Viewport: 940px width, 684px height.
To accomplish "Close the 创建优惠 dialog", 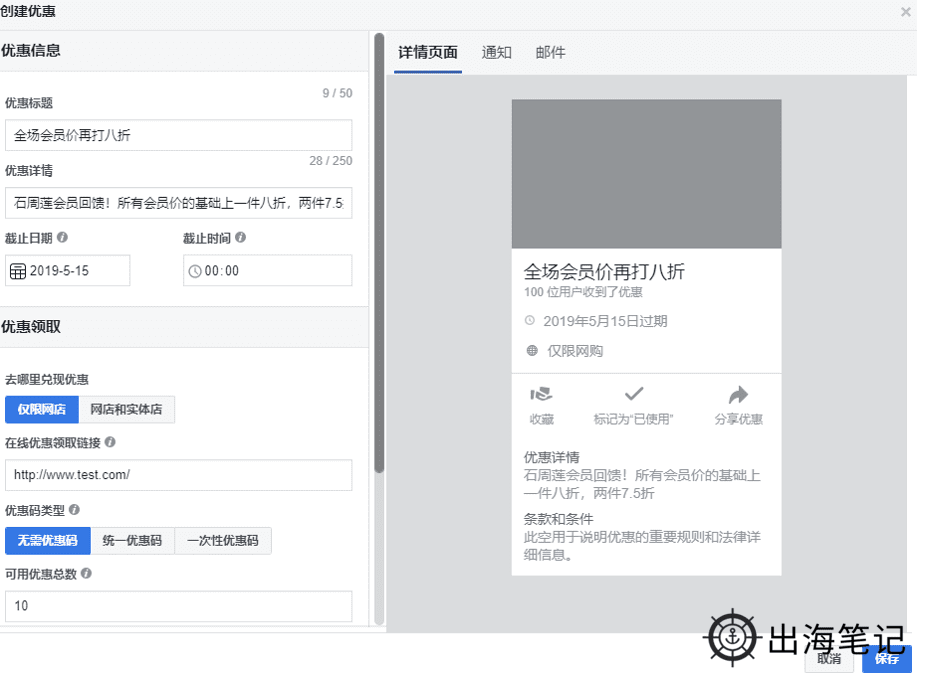I will (905, 12).
